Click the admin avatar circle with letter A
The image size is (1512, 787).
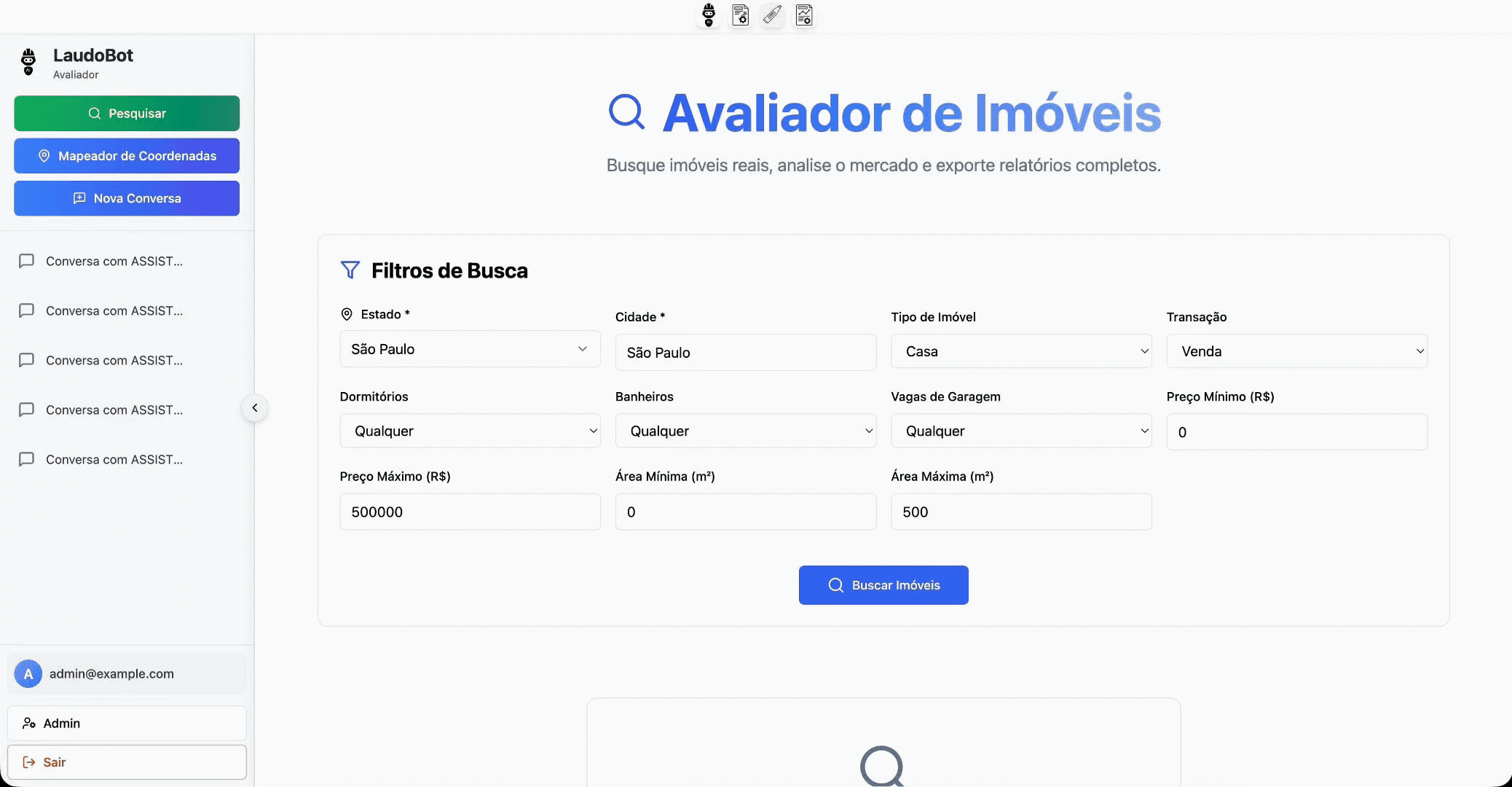(28, 674)
